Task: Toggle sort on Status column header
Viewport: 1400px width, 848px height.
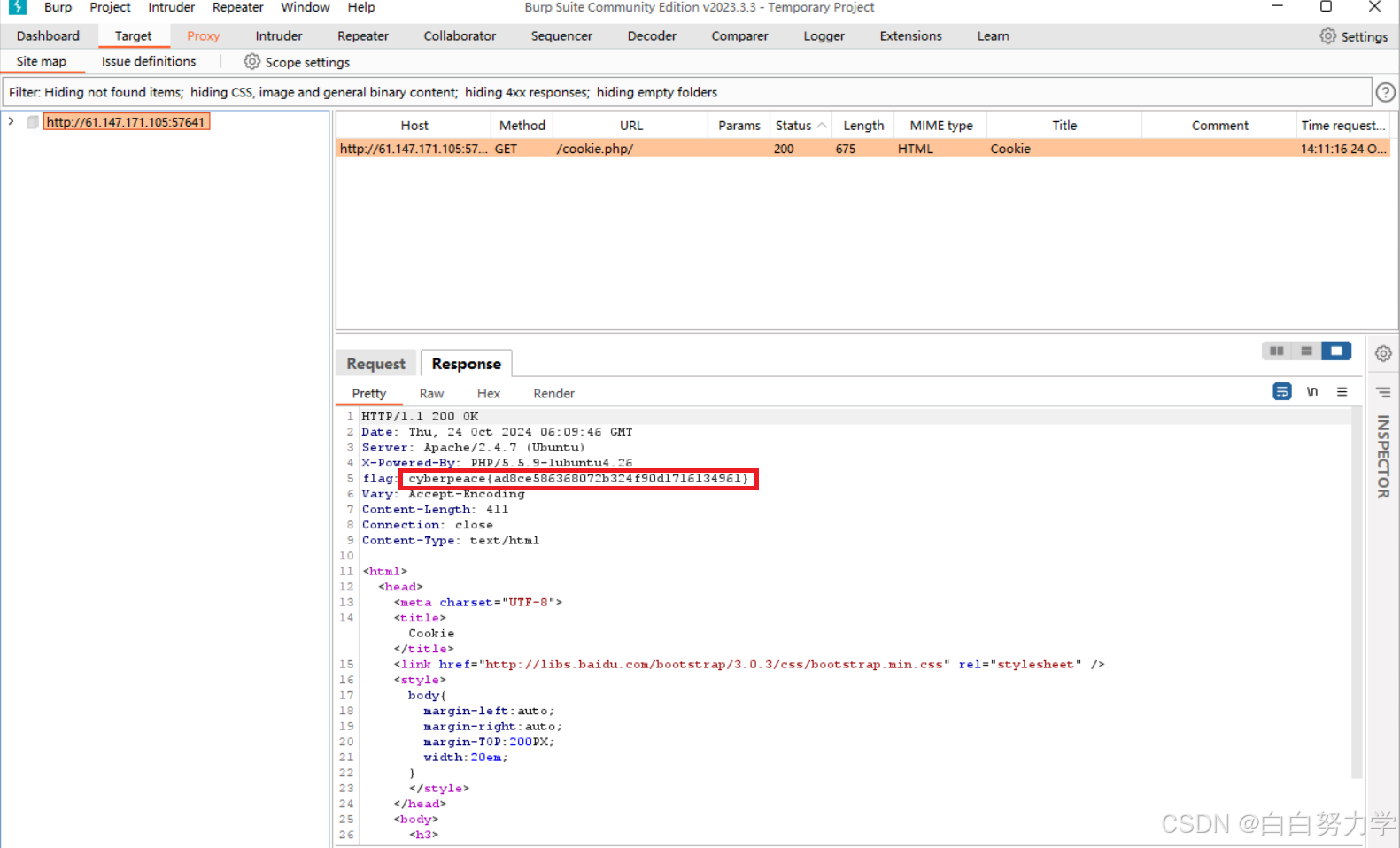Action: click(801, 126)
